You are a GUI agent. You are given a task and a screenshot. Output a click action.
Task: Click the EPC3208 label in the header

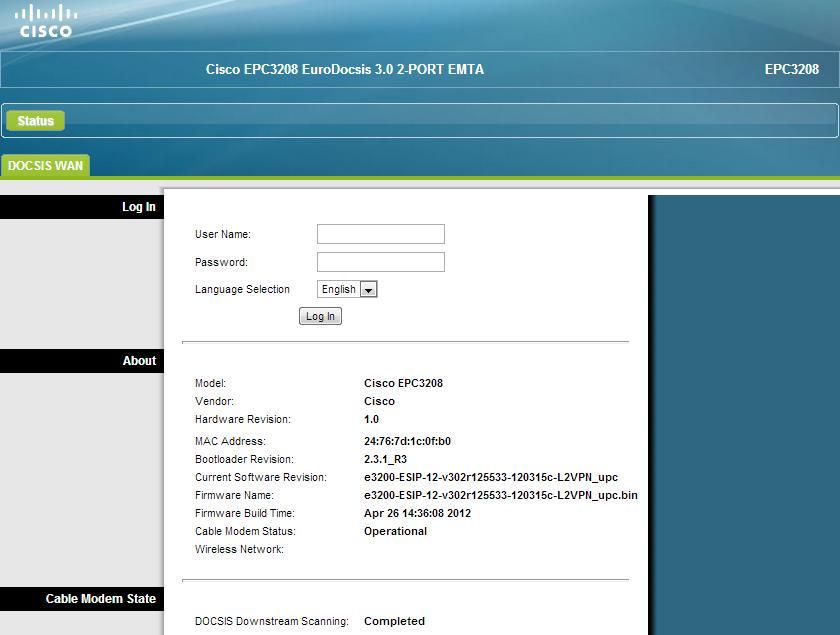coord(792,69)
